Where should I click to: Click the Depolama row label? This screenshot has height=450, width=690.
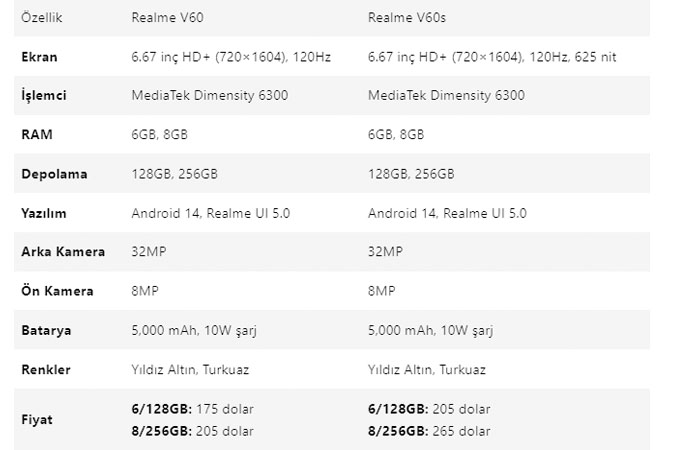[54, 174]
